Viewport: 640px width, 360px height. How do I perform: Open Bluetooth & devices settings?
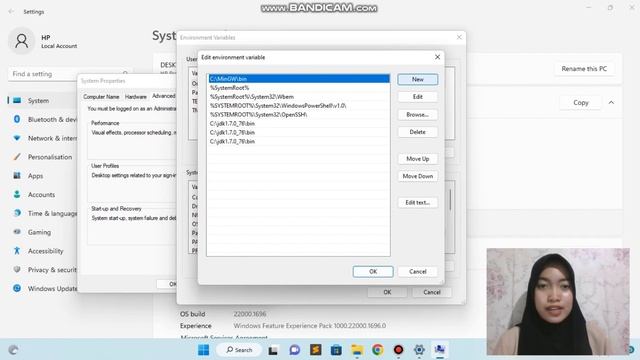pos(43,119)
